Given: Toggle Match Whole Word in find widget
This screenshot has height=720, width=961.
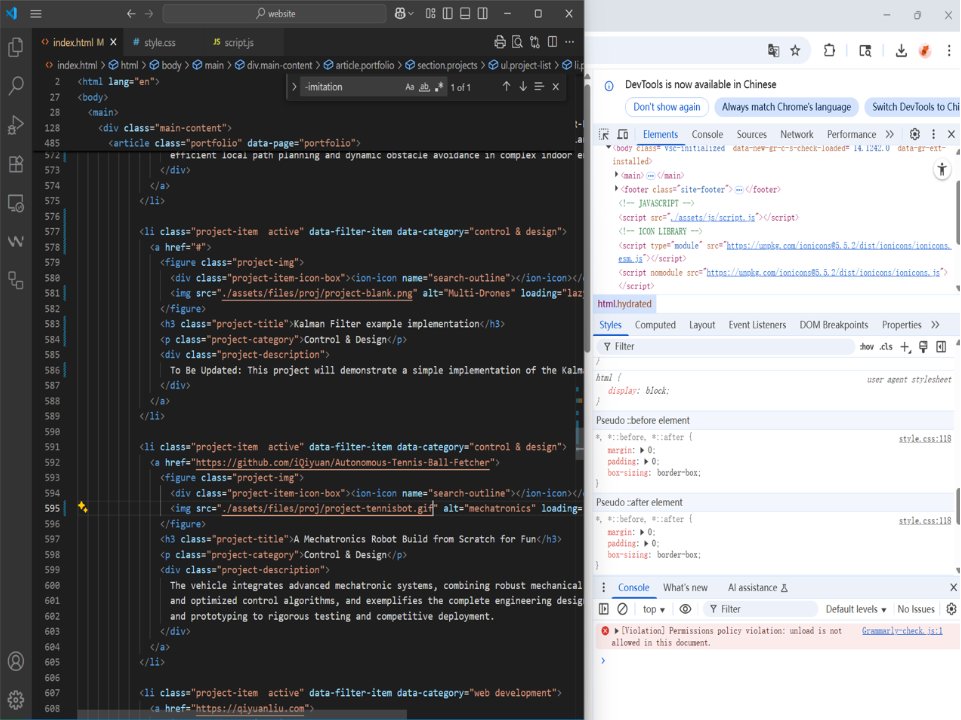Looking at the screenshot, I should coord(425,87).
